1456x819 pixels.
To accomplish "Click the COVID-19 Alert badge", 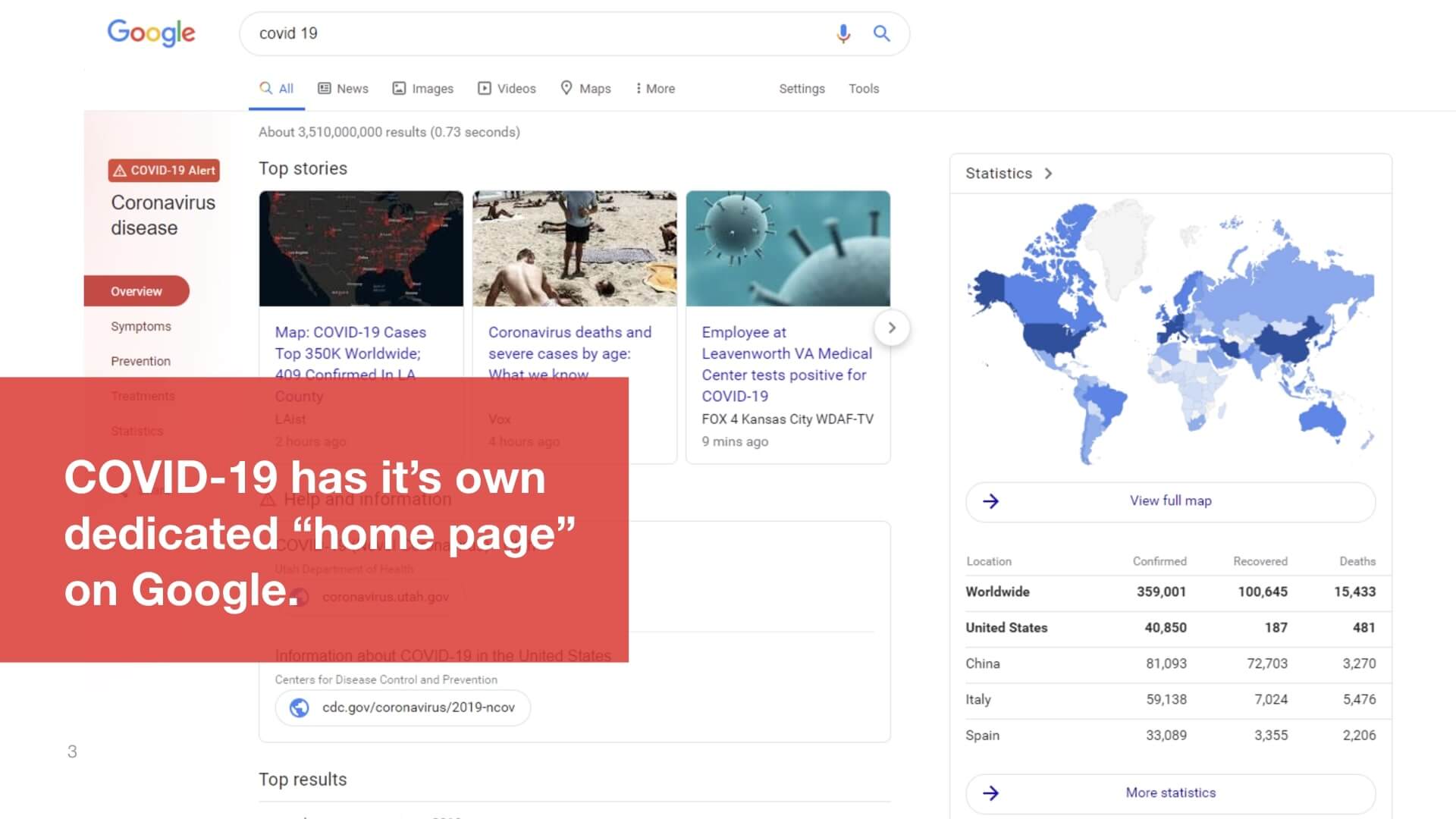I will (x=164, y=171).
